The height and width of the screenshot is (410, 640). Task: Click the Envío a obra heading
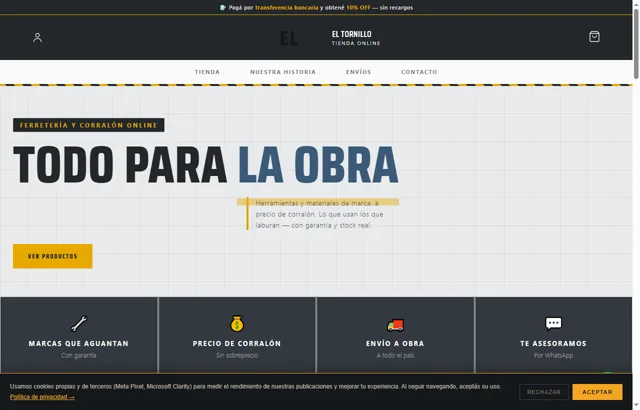click(395, 344)
